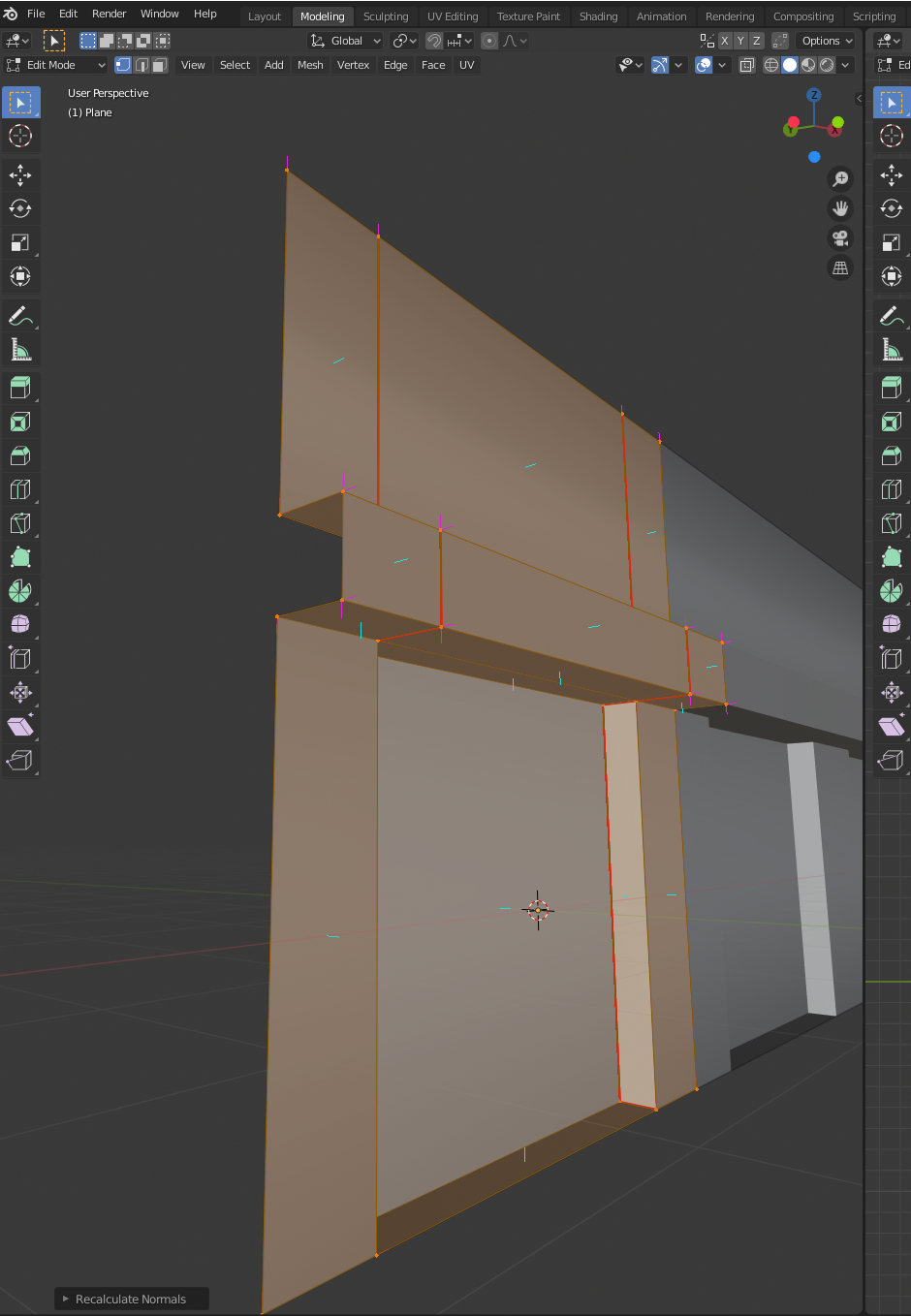Screen dimensions: 911x1316
Task: Select the Rotate tool in the left toolbar
Action: 20,208
